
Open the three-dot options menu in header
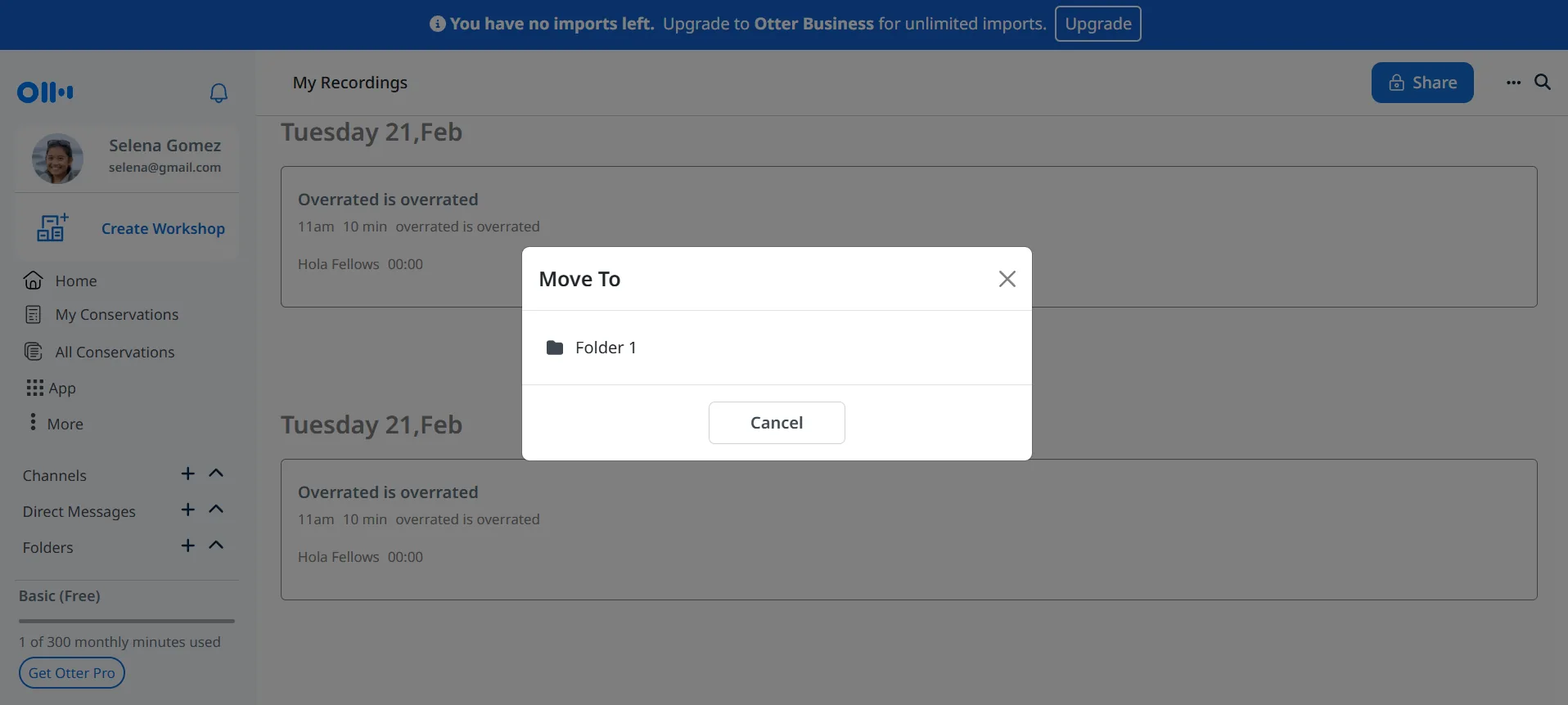[x=1513, y=83]
